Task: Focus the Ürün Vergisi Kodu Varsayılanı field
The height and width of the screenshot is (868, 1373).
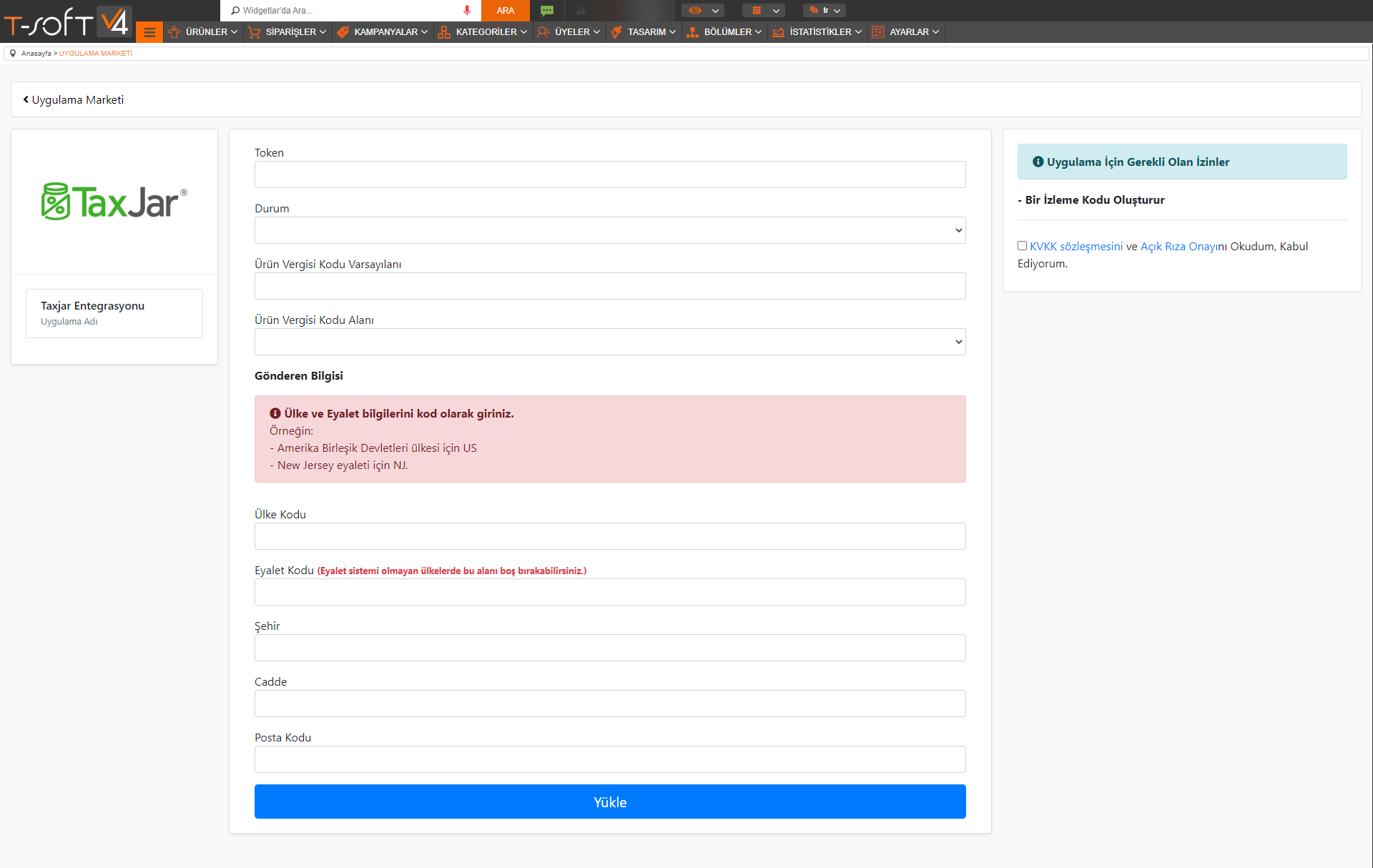Action: click(x=610, y=286)
